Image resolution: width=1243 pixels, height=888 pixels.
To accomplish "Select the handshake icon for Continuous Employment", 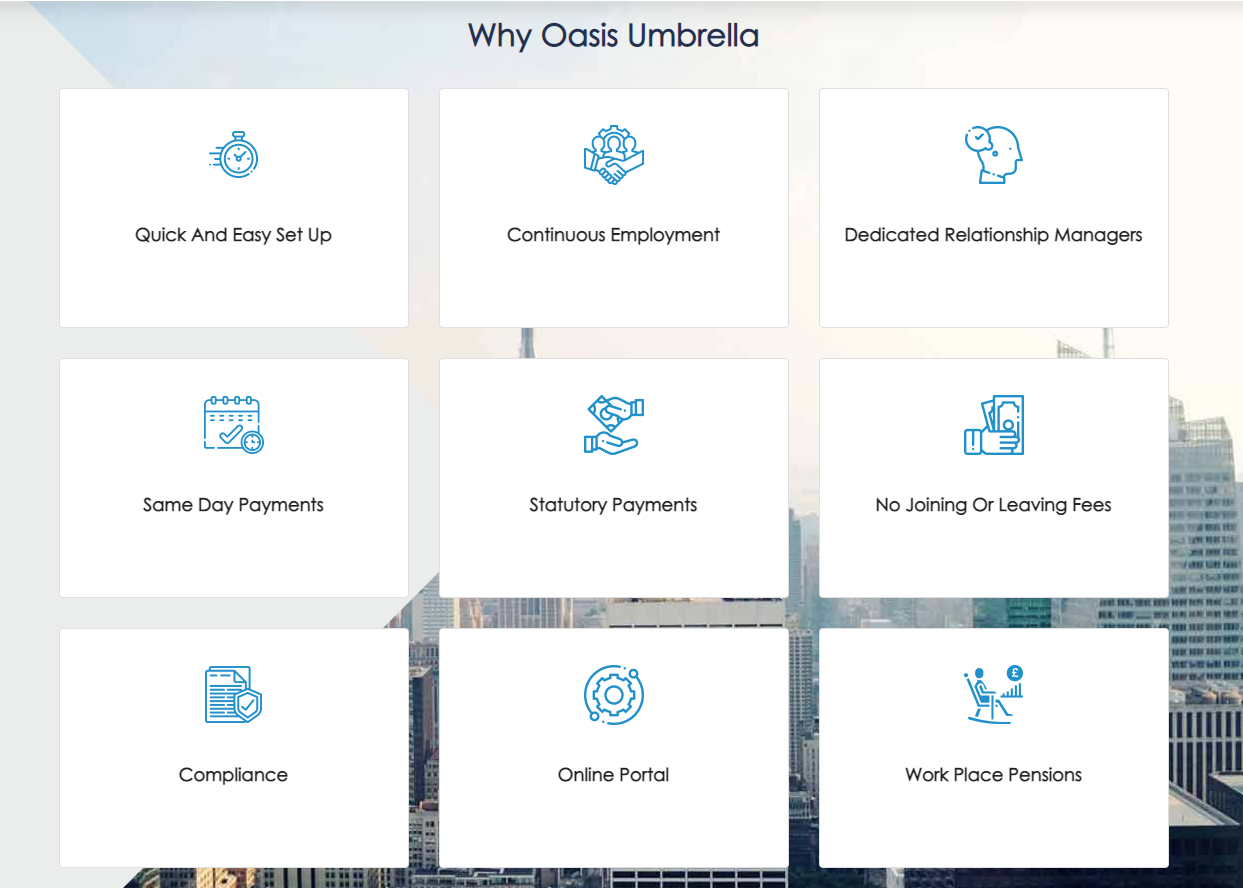I will pos(613,153).
